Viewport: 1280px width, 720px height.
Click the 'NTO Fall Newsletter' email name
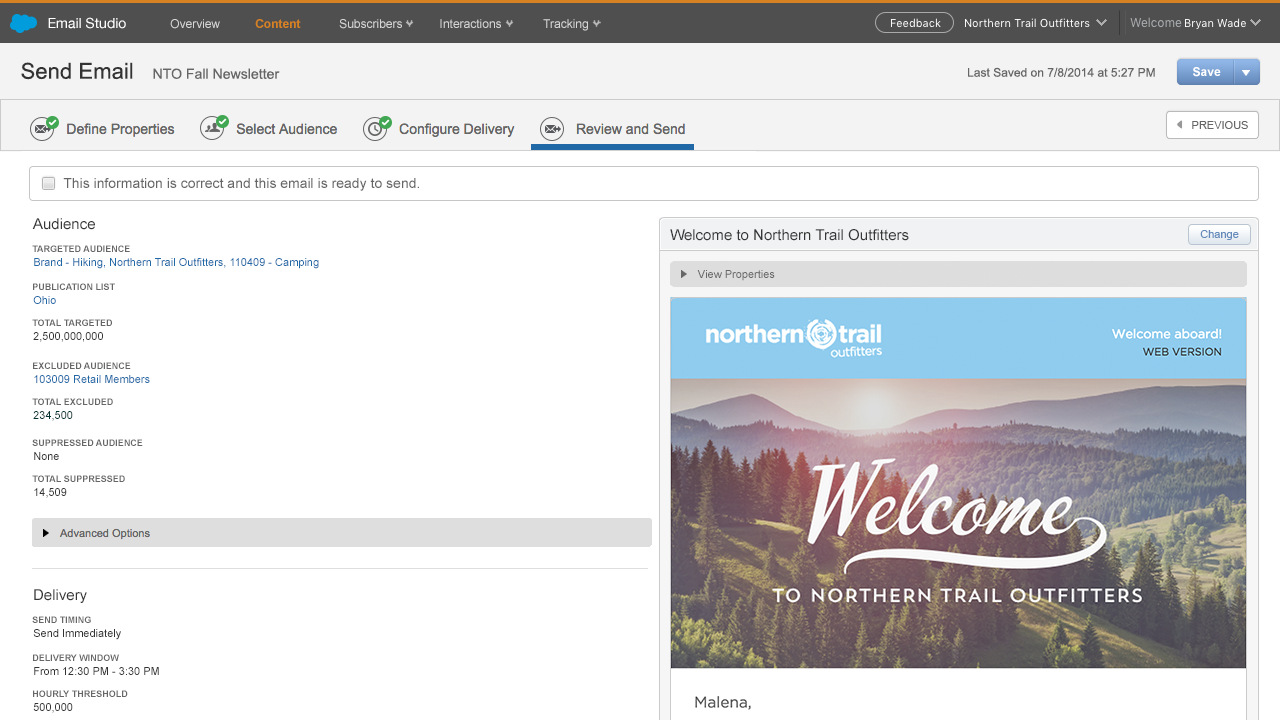[x=216, y=74]
